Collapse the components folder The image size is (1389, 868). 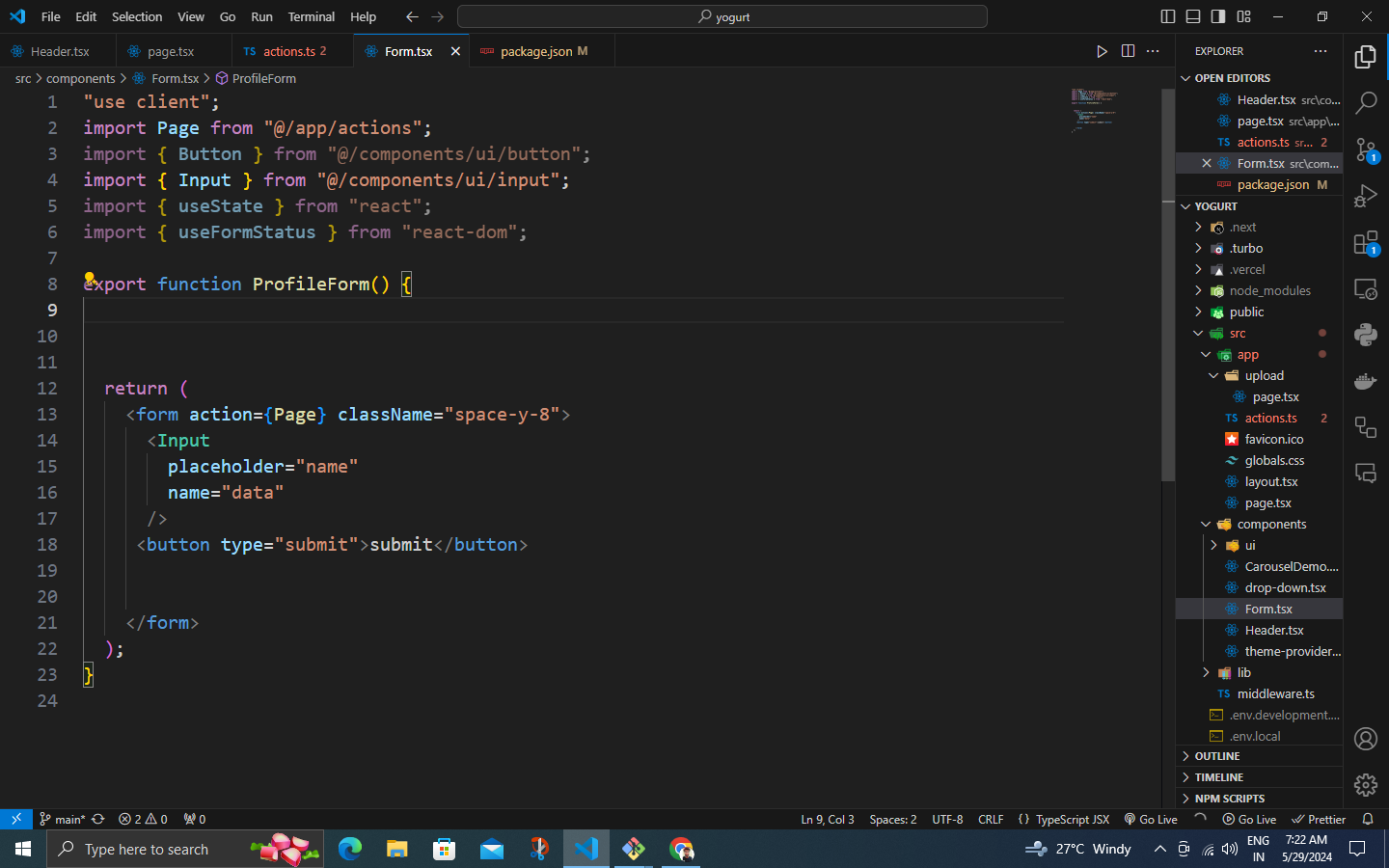pyautogui.click(x=1271, y=524)
